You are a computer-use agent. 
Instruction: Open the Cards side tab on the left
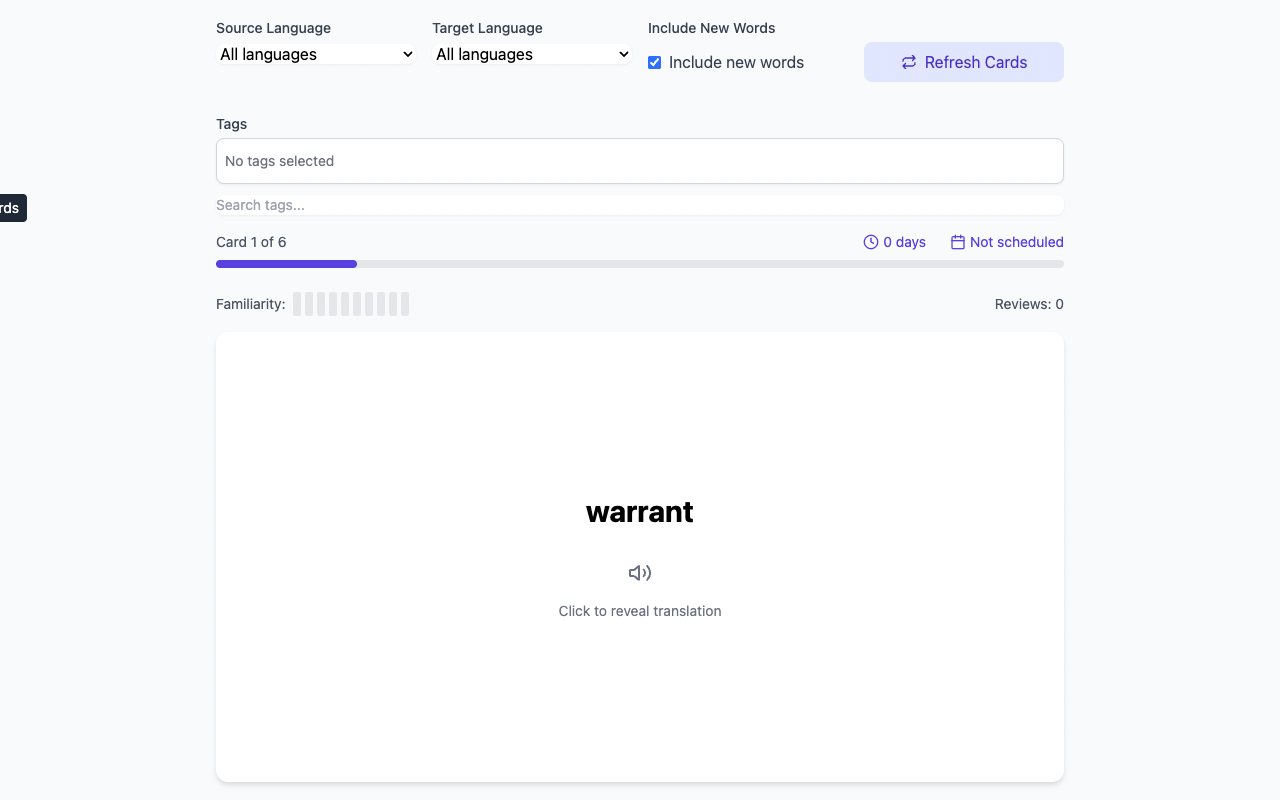pyautogui.click(x=8, y=207)
